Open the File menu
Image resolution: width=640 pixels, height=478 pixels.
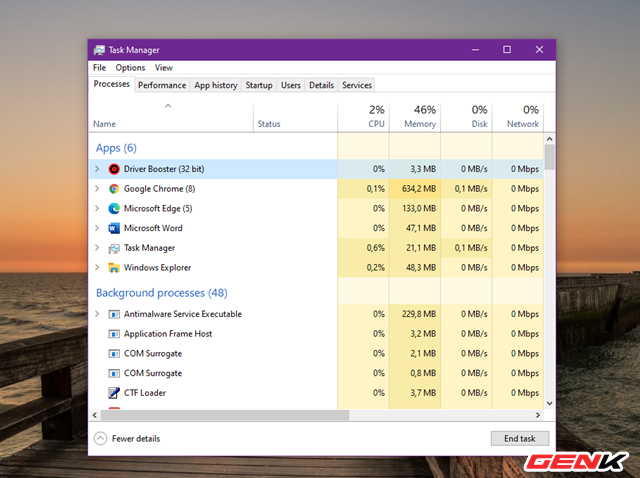click(x=99, y=67)
